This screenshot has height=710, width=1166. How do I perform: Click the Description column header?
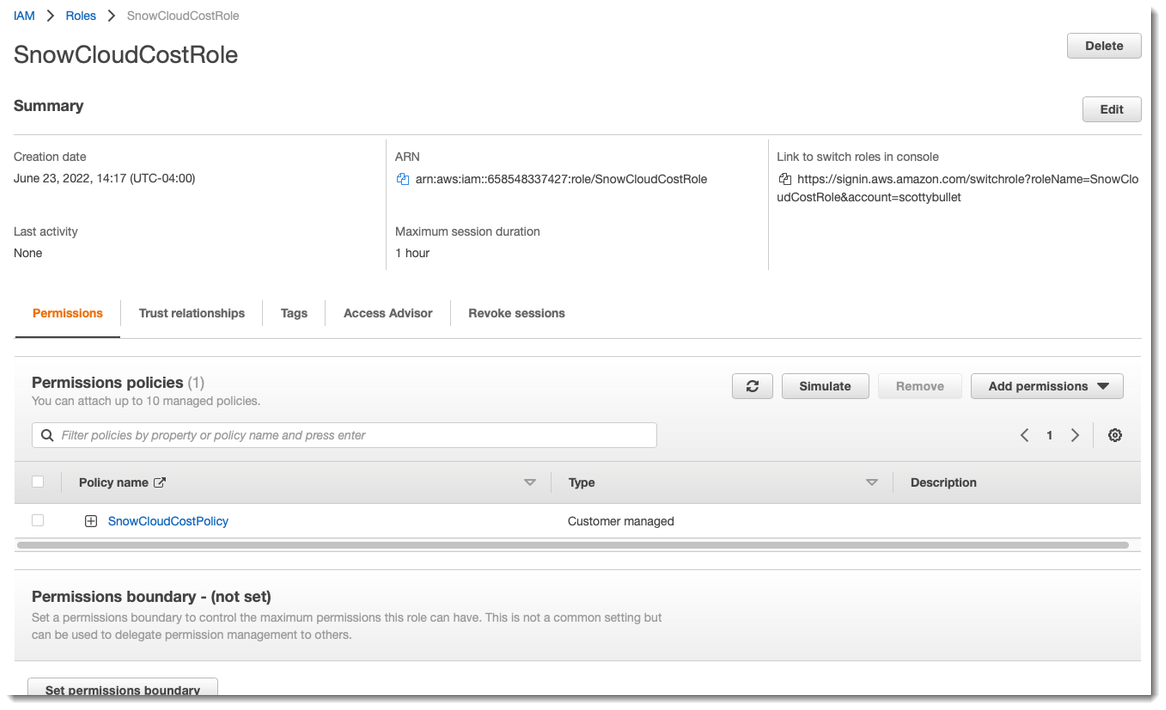(944, 483)
